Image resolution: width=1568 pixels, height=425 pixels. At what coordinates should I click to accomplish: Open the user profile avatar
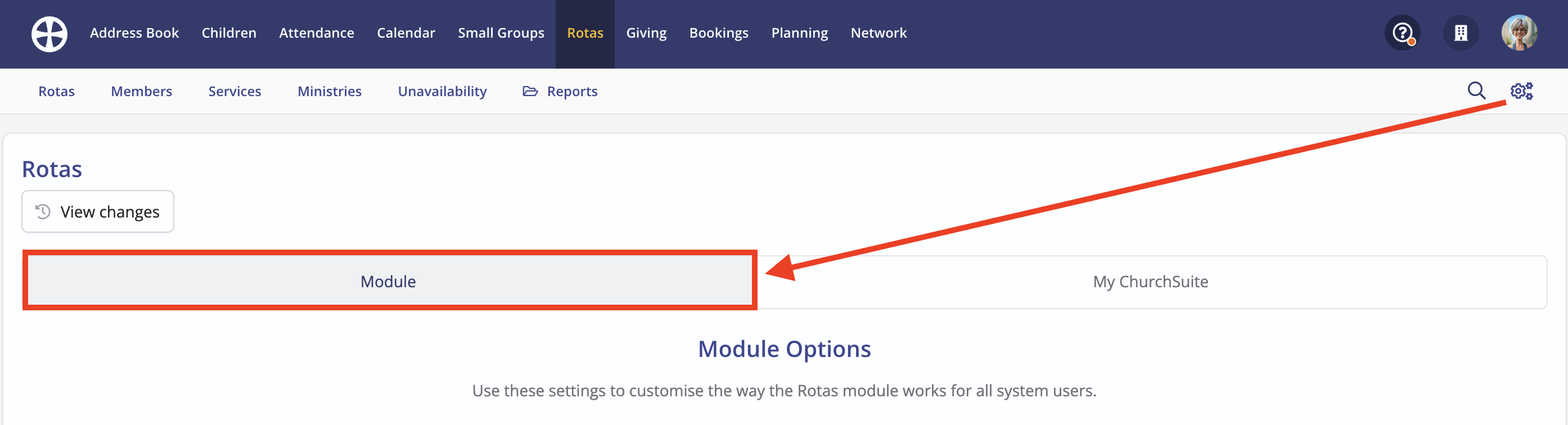click(x=1519, y=33)
